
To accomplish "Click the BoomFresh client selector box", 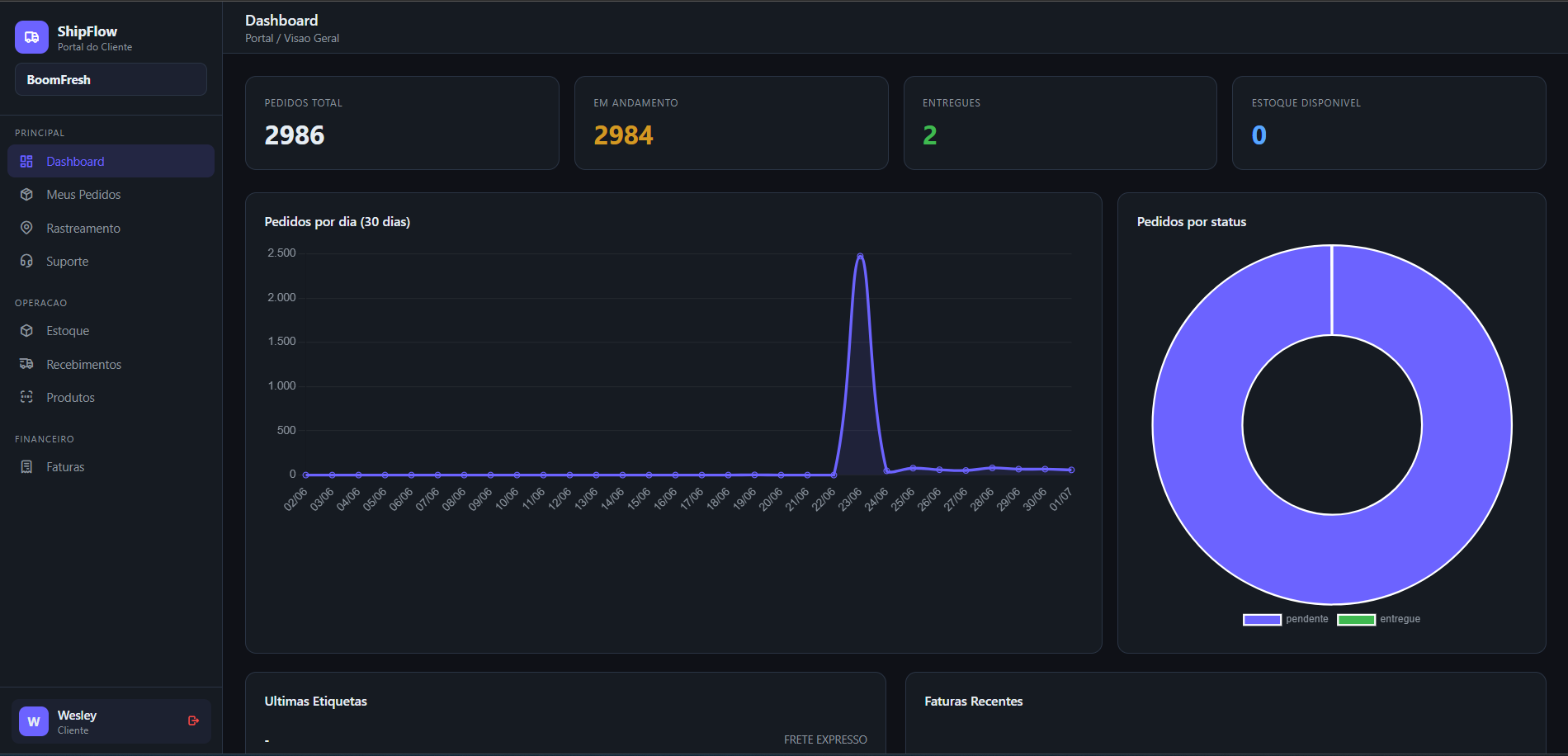I will 111,79.
